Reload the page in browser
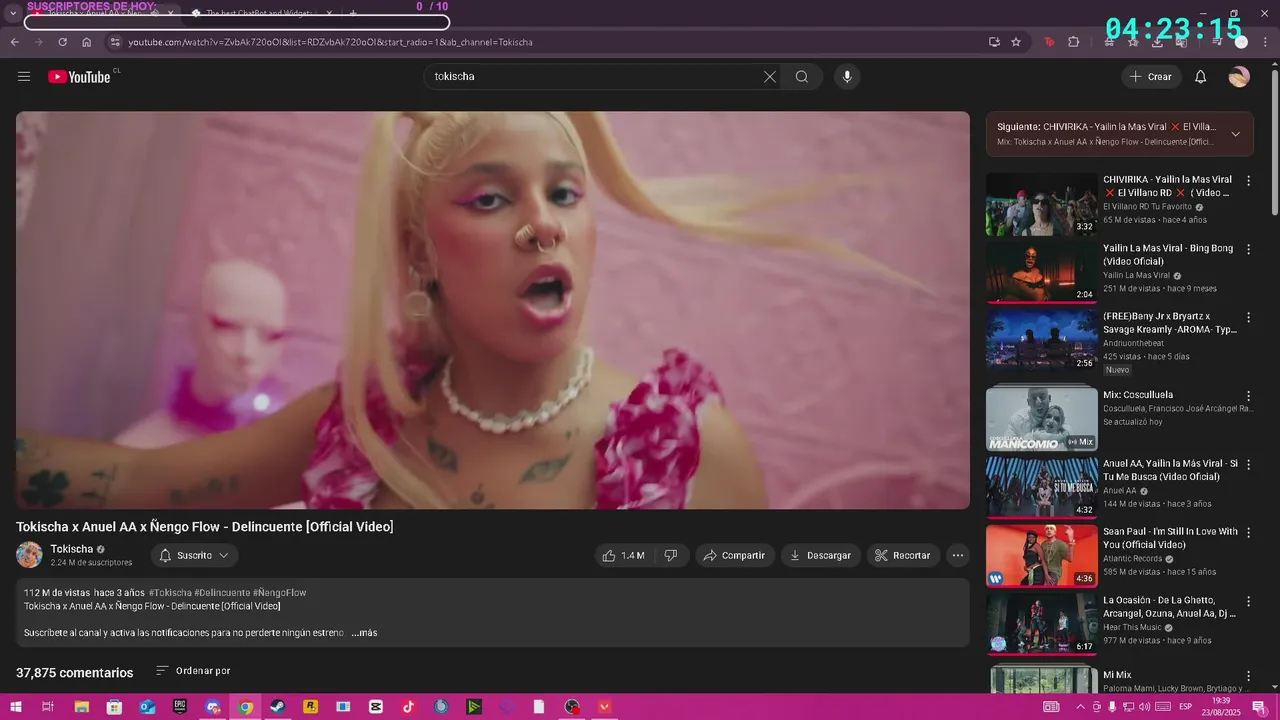Screen dimensions: 1280x720 click(x=62, y=42)
